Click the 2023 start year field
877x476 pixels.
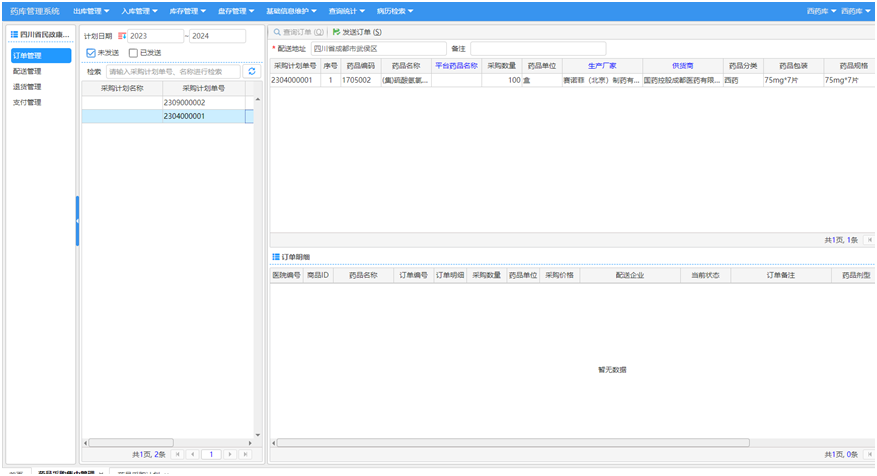coord(155,36)
